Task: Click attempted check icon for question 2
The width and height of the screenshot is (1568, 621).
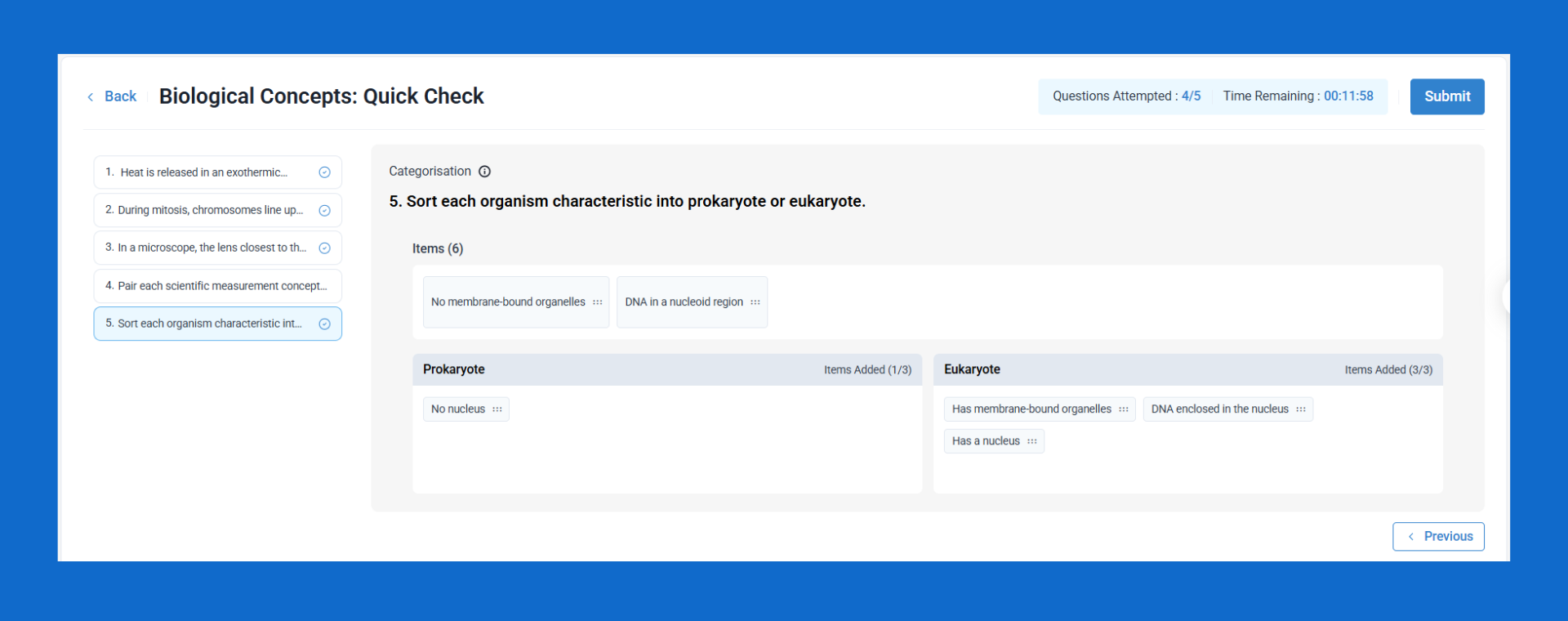Action: [324, 211]
